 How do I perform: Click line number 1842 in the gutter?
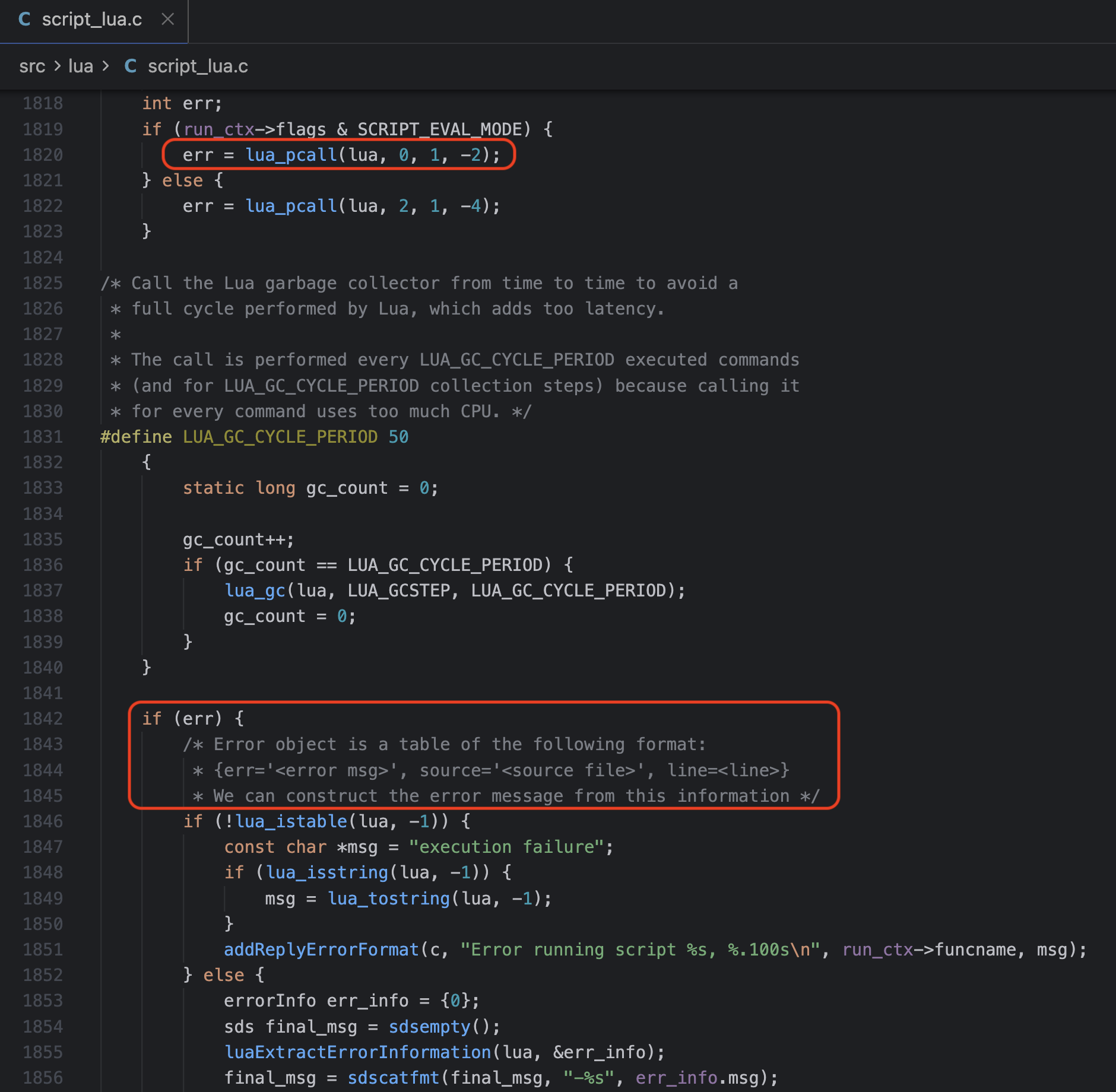pyautogui.click(x=43, y=719)
